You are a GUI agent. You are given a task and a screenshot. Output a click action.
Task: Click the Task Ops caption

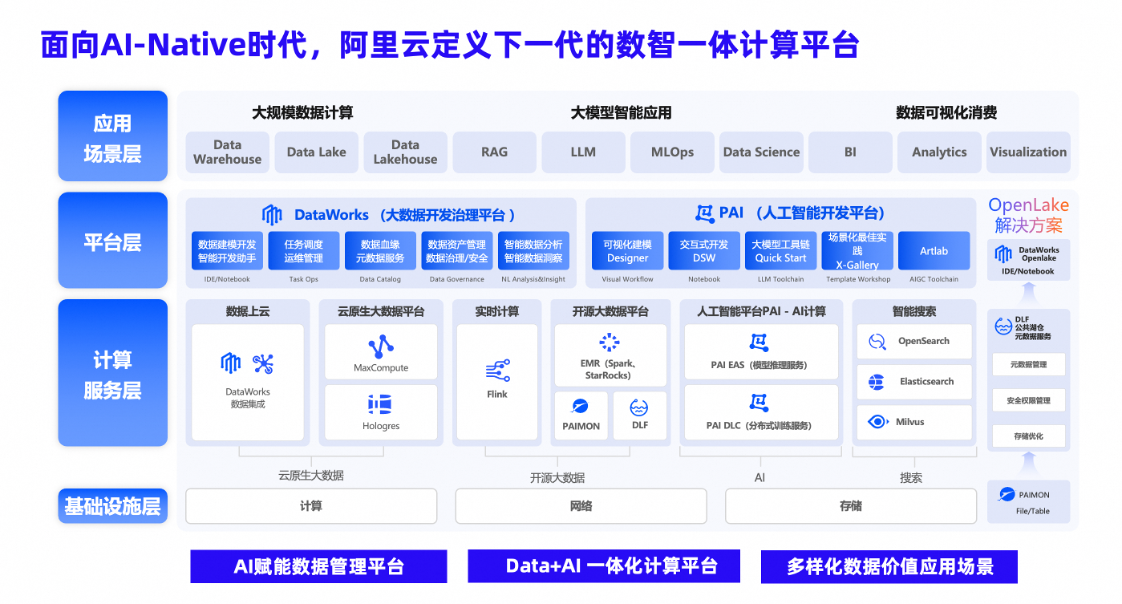click(303, 279)
